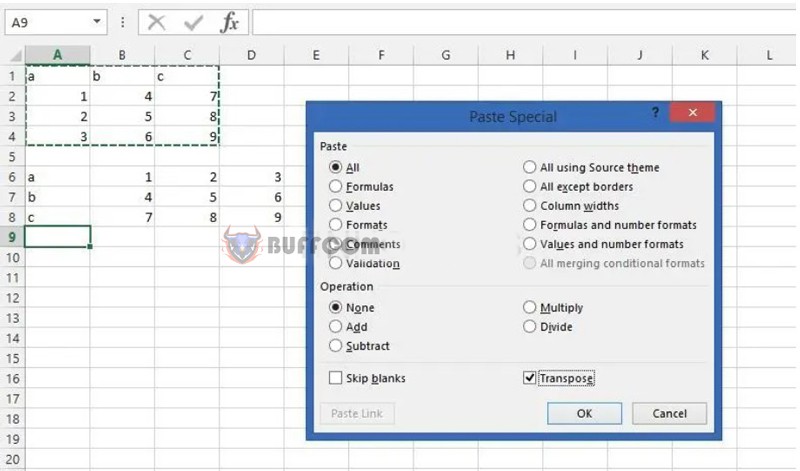Screen dimensions: 800x471
Task: Click Cancel in Paste Special dialog
Action: click(x=669, y=413)
